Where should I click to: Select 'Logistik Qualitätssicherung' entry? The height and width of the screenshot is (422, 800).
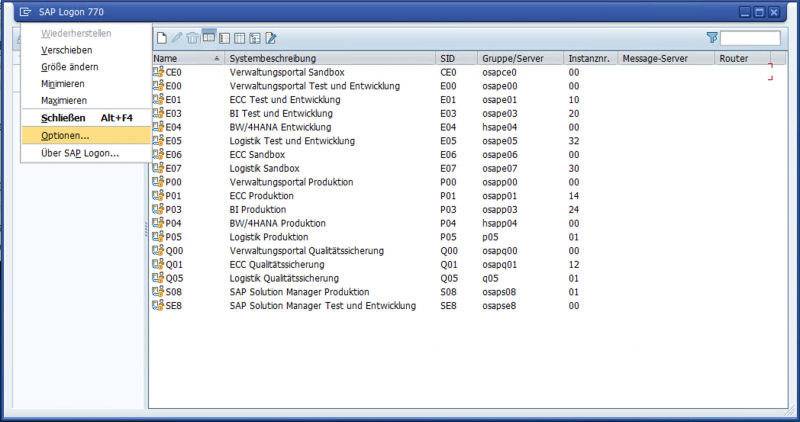point(284,279)
